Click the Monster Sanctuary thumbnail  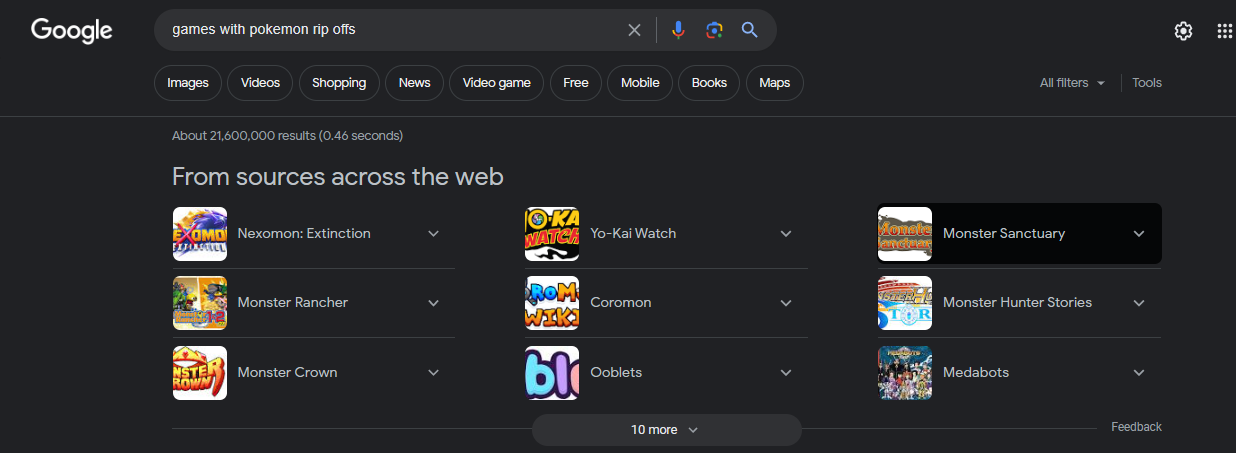(x=905, y=234)
